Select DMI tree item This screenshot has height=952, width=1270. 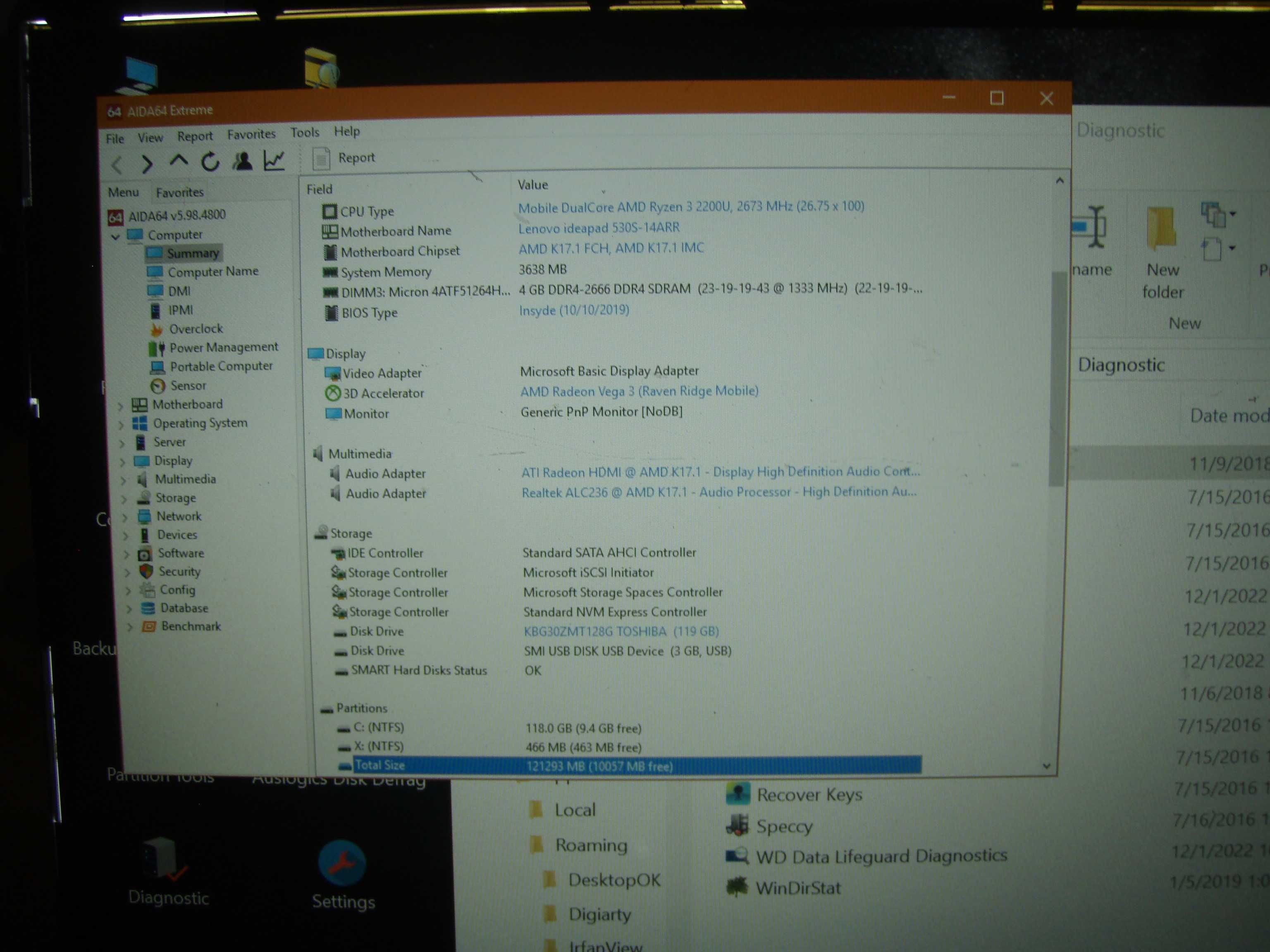(x=169, y=291)
